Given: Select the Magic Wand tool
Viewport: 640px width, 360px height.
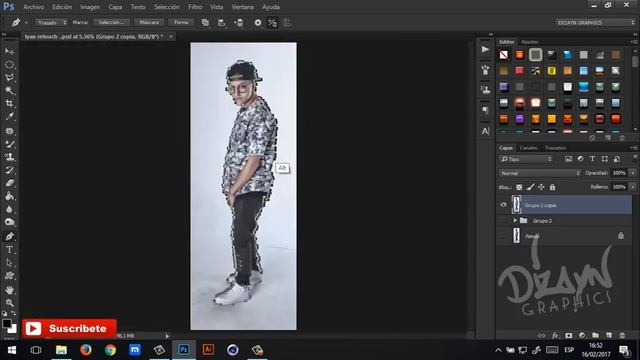Looking at the screenshot, I should pyautogui.click(x=9, y=91).
